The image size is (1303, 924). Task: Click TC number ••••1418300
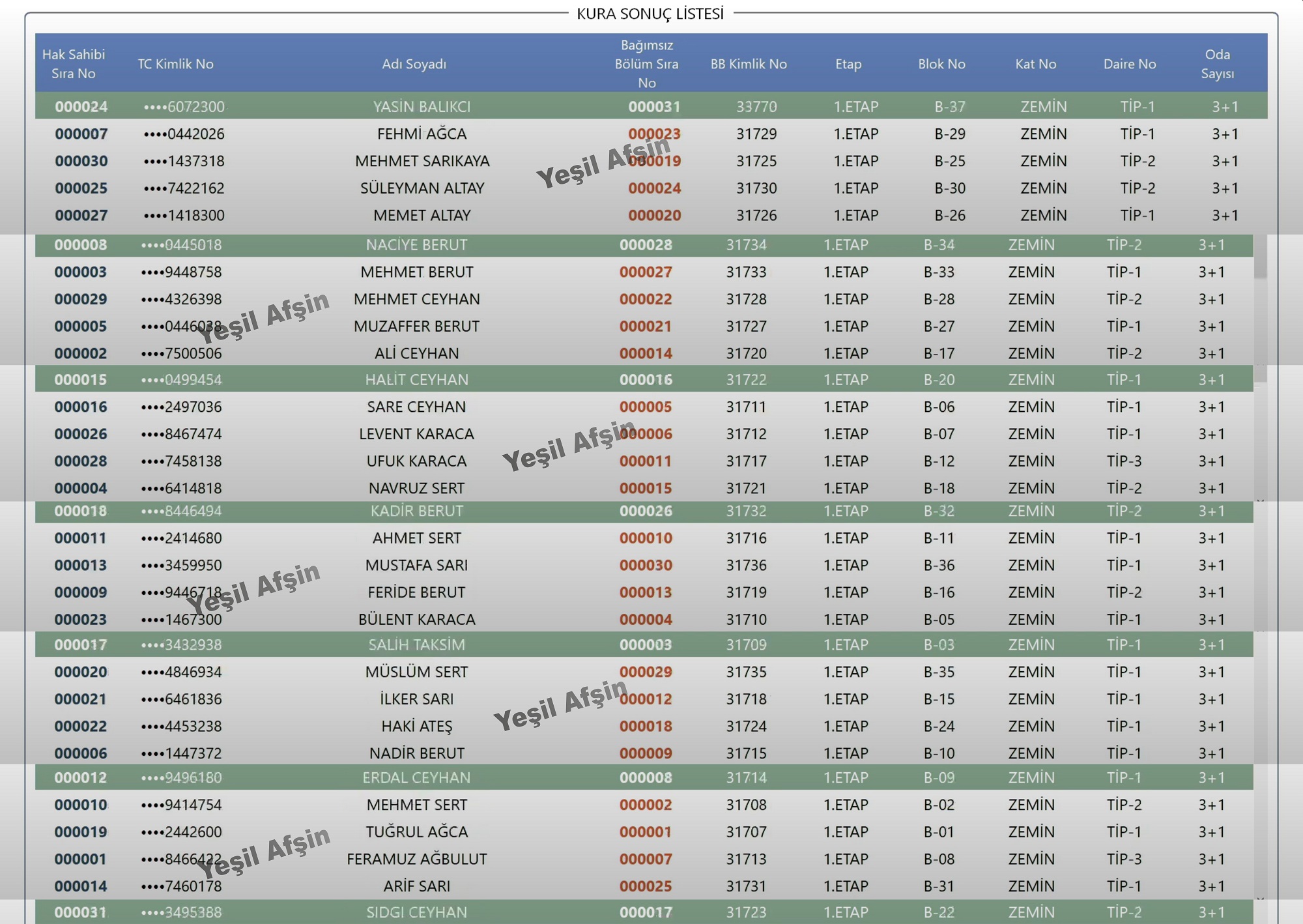[184, 215]
